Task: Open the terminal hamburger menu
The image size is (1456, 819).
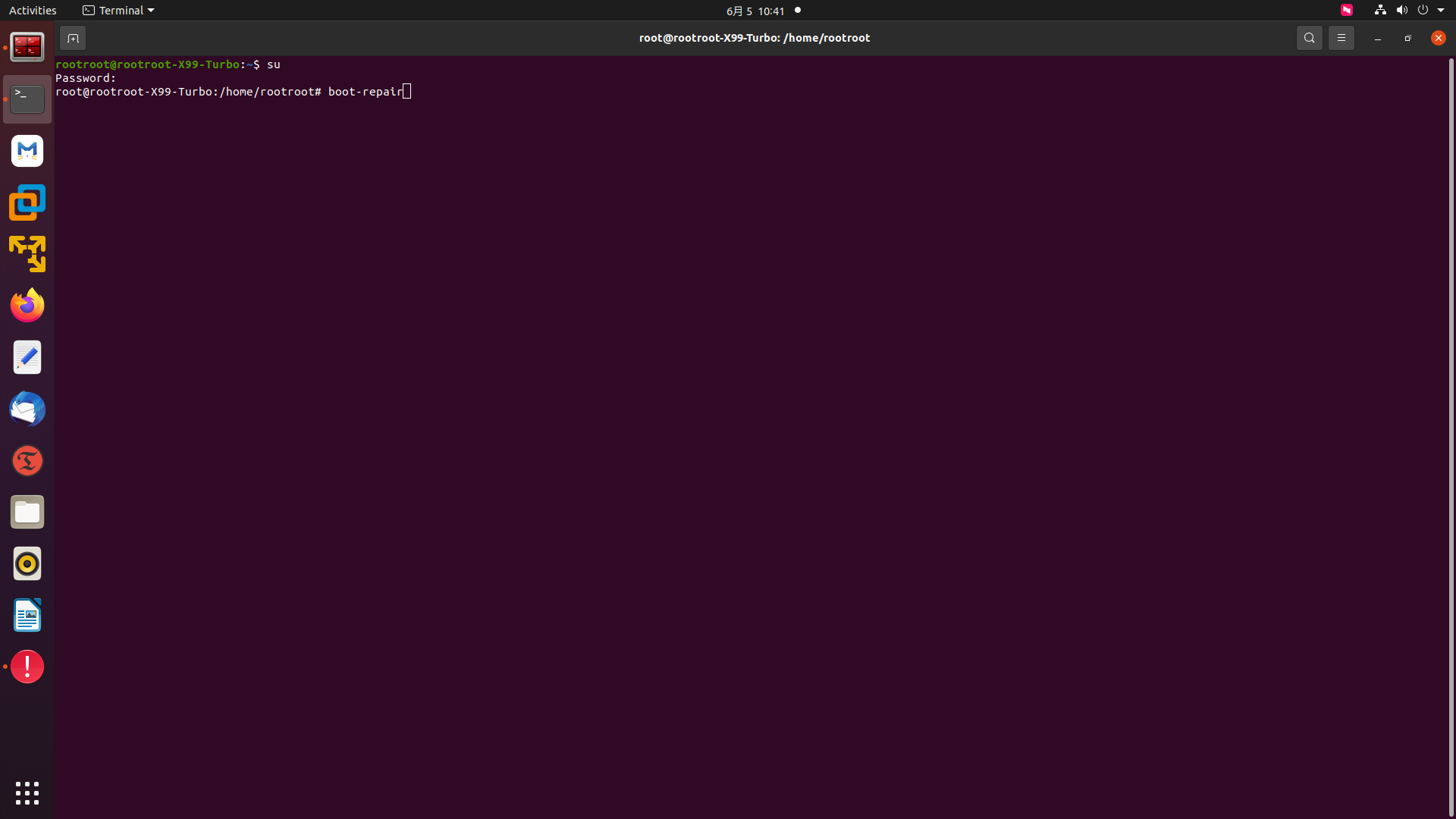Action: click(1341, 38)
